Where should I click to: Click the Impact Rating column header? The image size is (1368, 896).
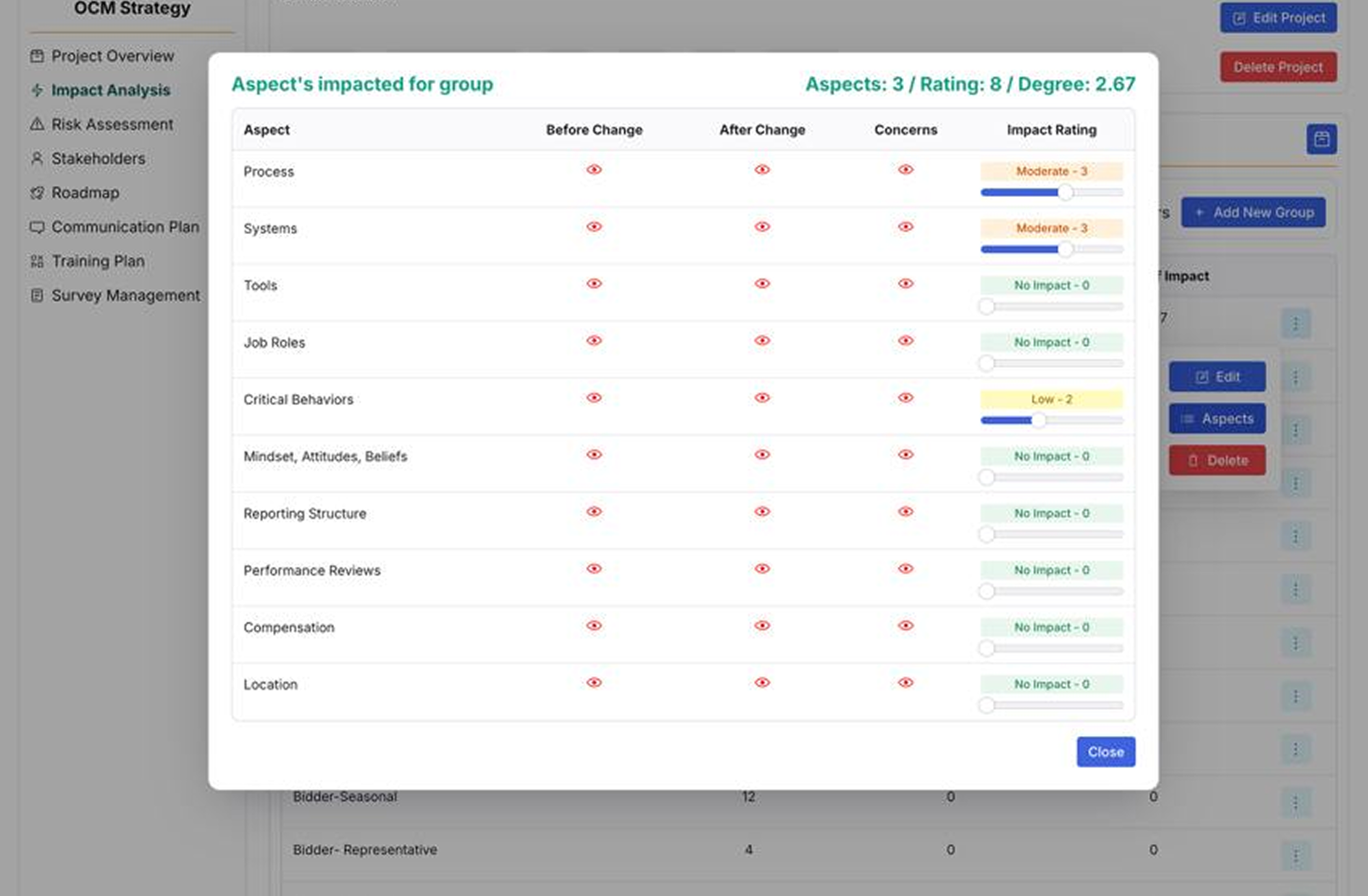click(1052, 130)
